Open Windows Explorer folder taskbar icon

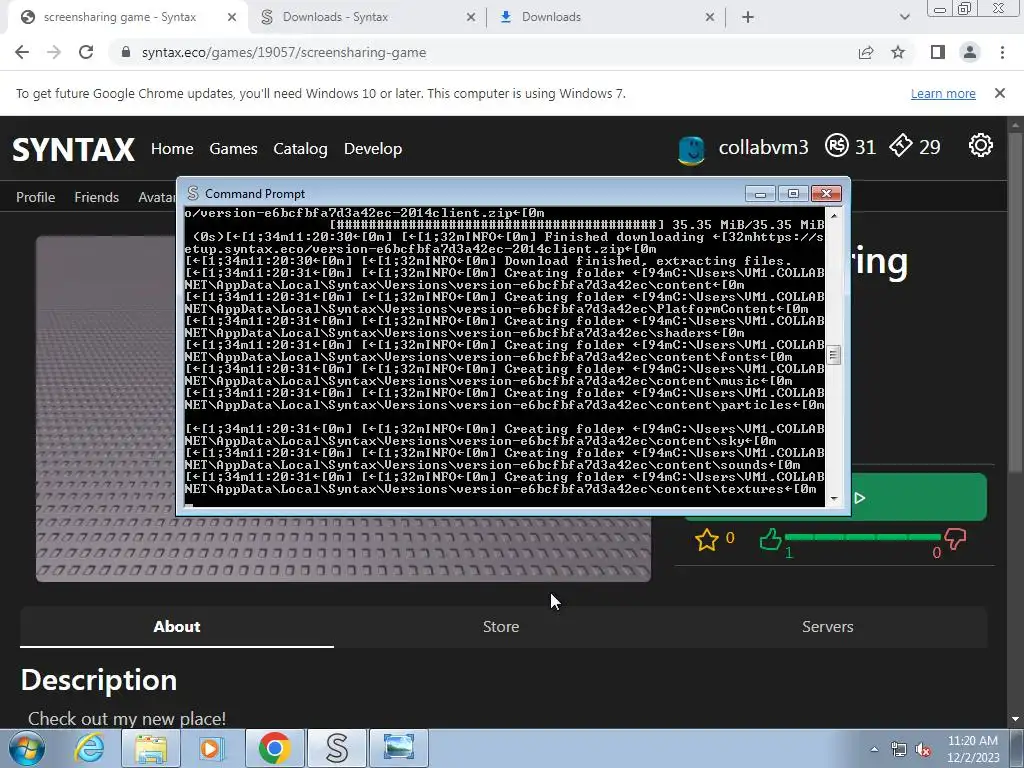150,748
